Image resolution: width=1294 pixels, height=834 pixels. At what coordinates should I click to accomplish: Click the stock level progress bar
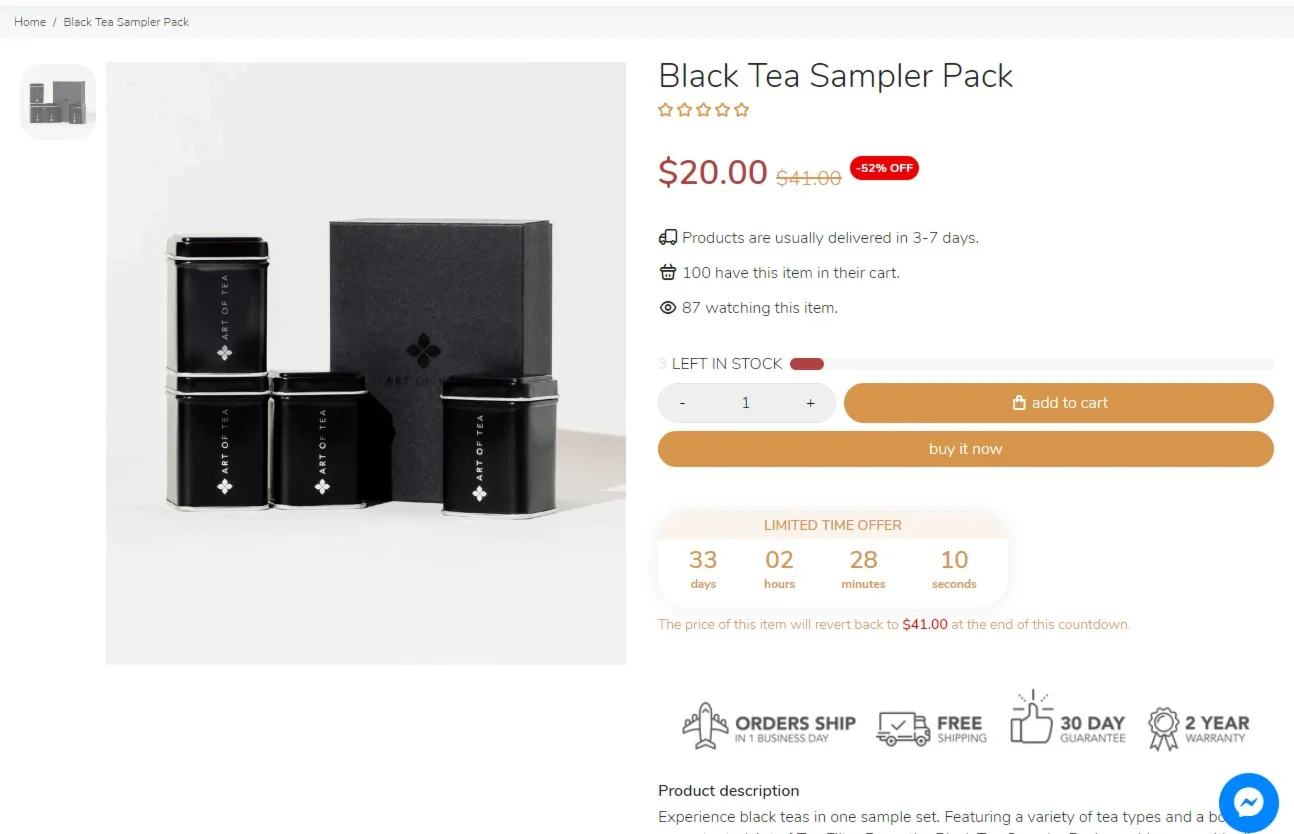coord(1031,364)
